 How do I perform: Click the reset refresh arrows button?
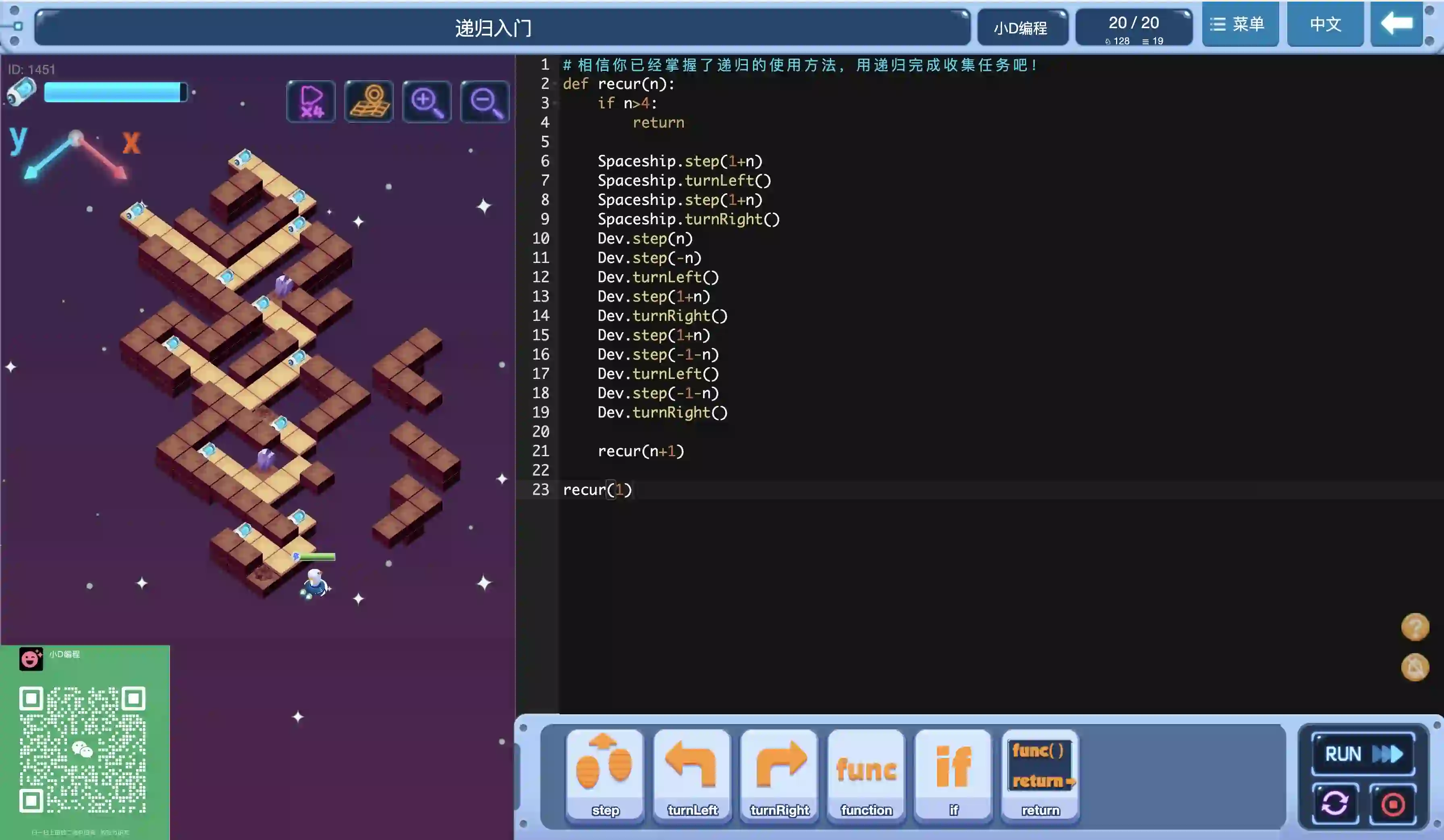[x=1334, y=803]
